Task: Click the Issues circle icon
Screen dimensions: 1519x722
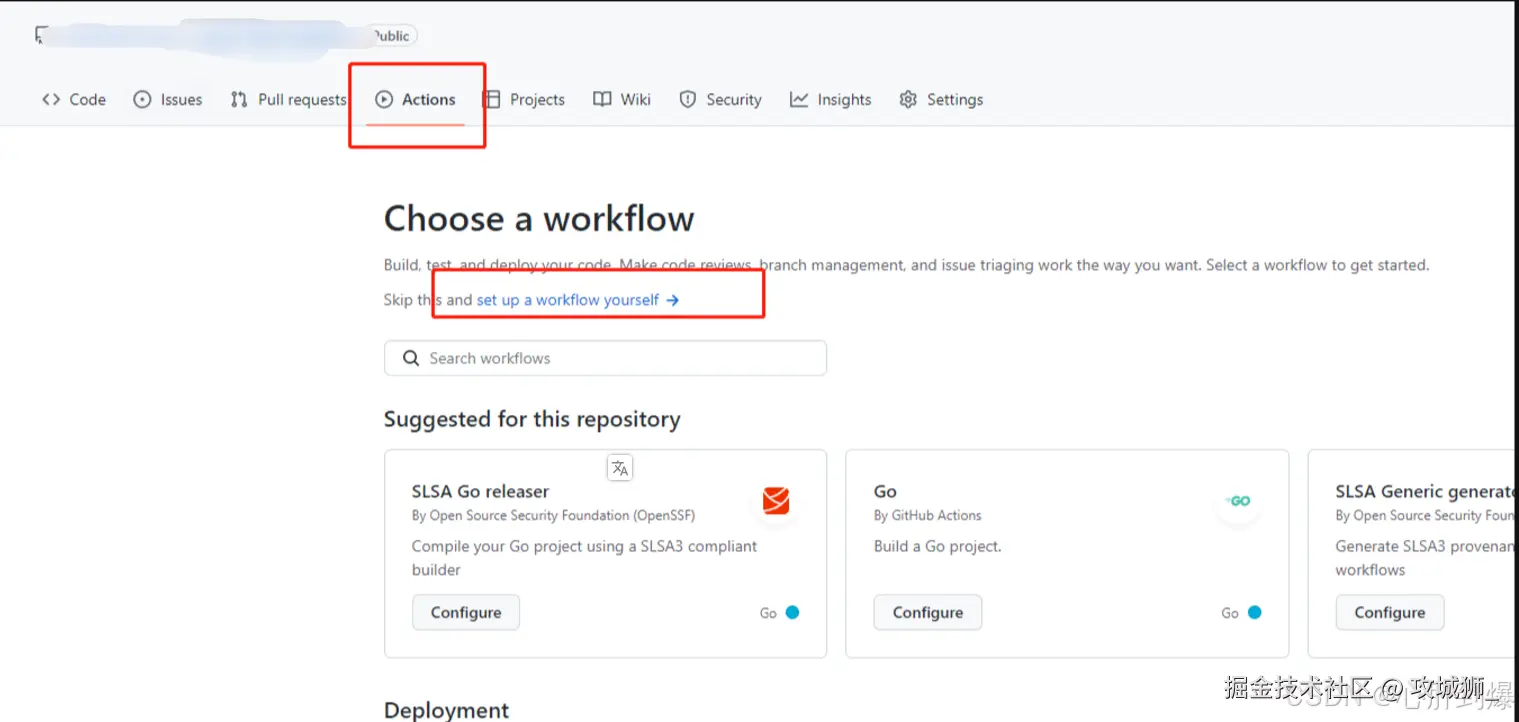Action: (142, 99)
